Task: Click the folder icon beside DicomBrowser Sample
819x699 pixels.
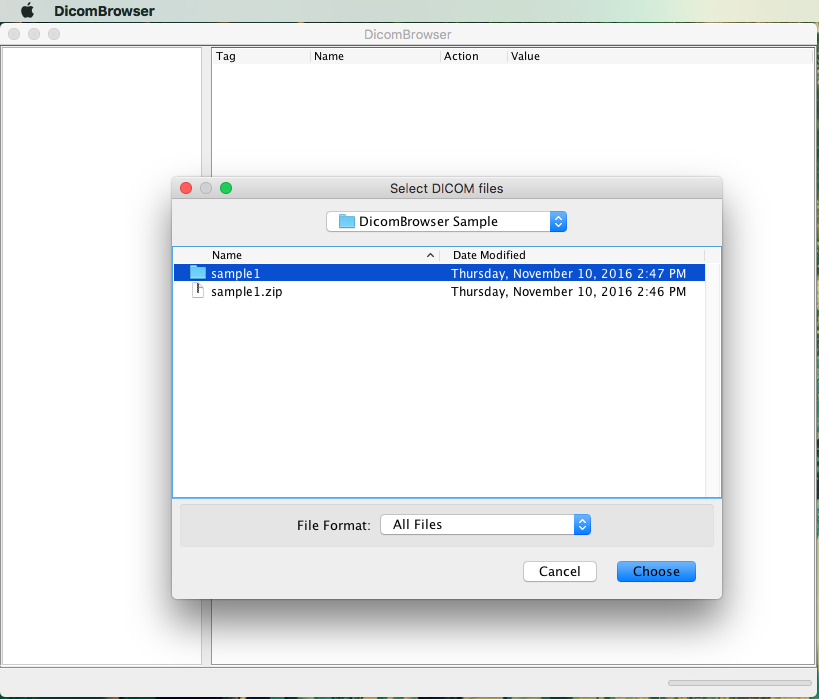Action: point(347,221)
